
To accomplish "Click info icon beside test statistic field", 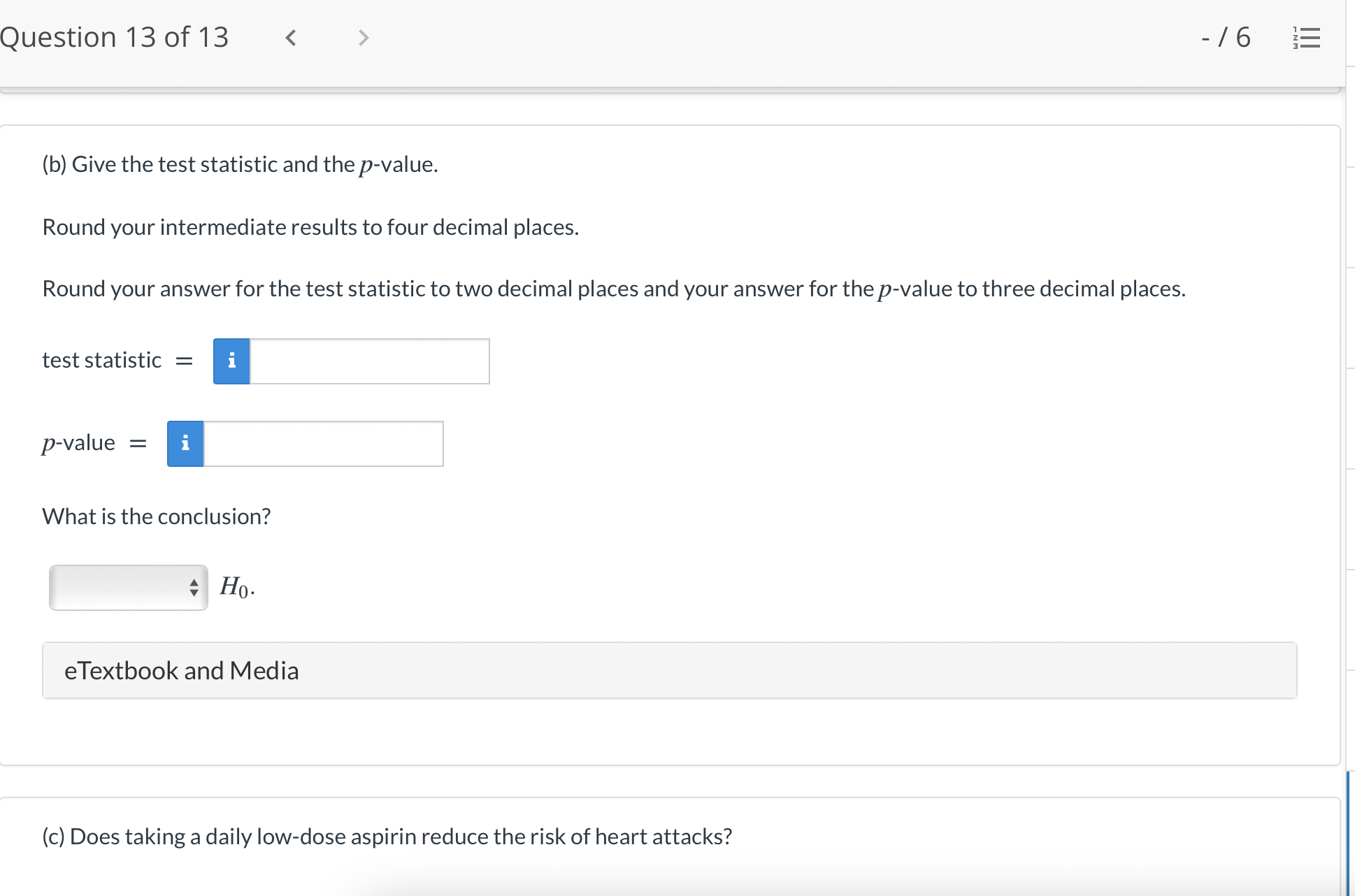I will point(231,361).
